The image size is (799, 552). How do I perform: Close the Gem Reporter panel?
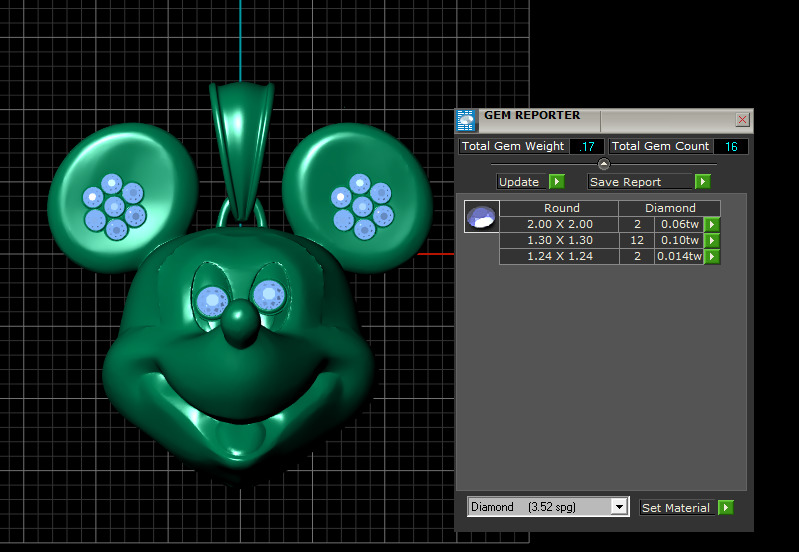[742, 119]
